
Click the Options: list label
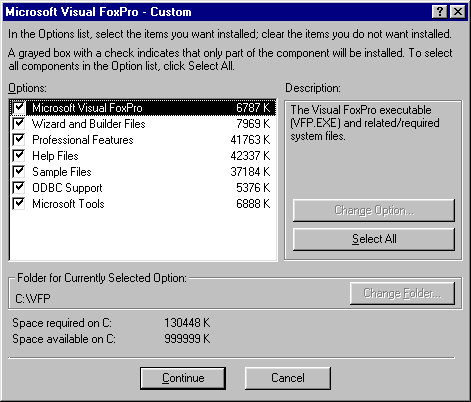tap(28, 88)
